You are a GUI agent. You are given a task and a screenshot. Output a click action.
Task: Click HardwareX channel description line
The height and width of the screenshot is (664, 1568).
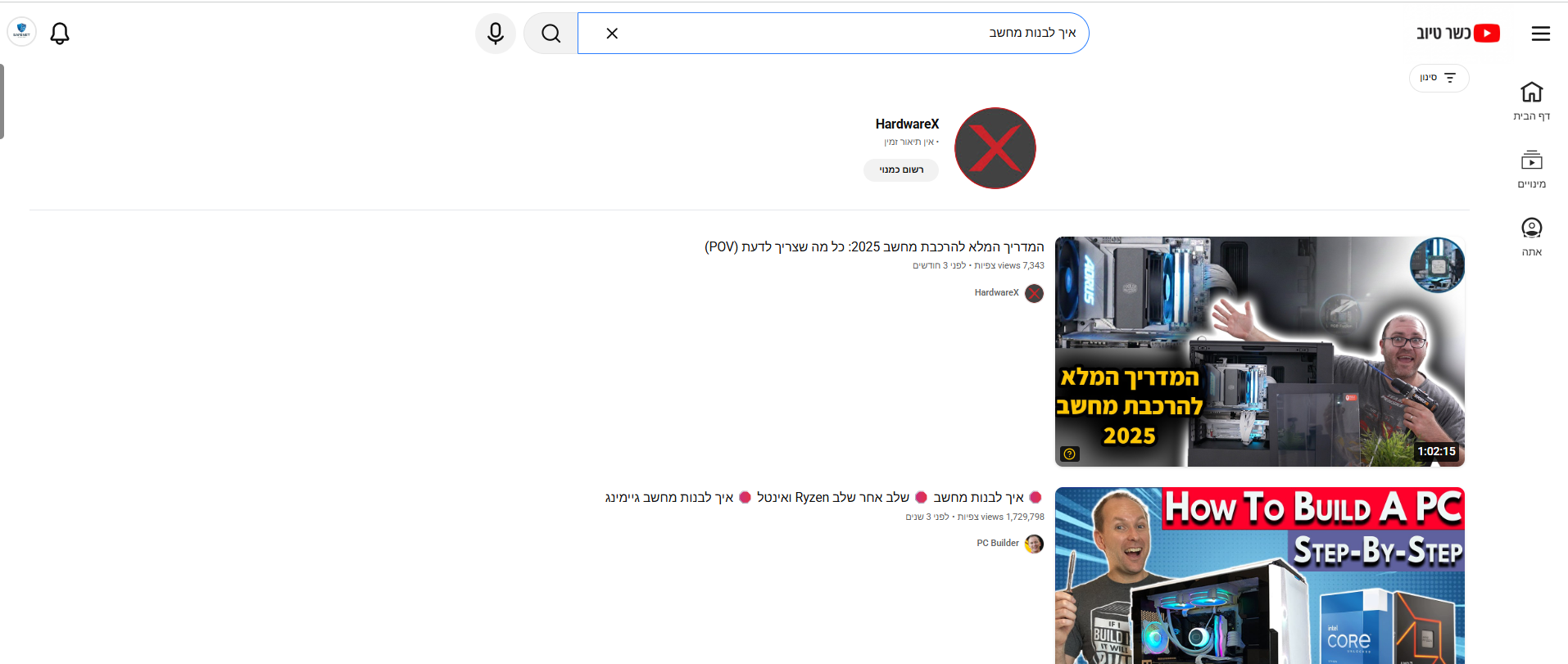[x=911, y=142]
